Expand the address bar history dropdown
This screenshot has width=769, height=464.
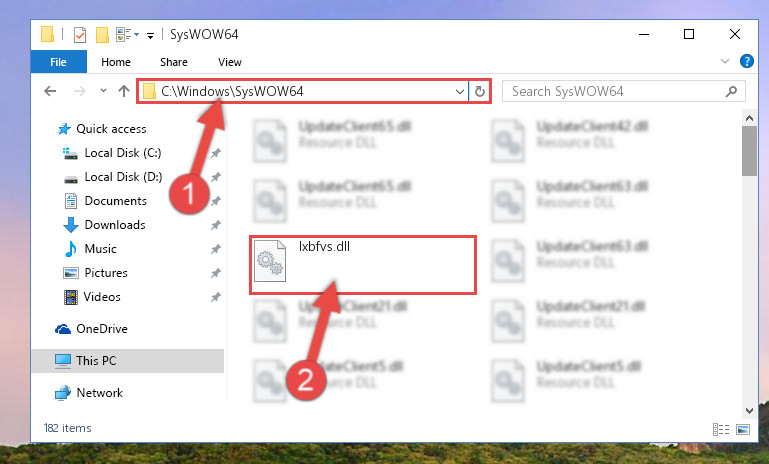[460, 92]
